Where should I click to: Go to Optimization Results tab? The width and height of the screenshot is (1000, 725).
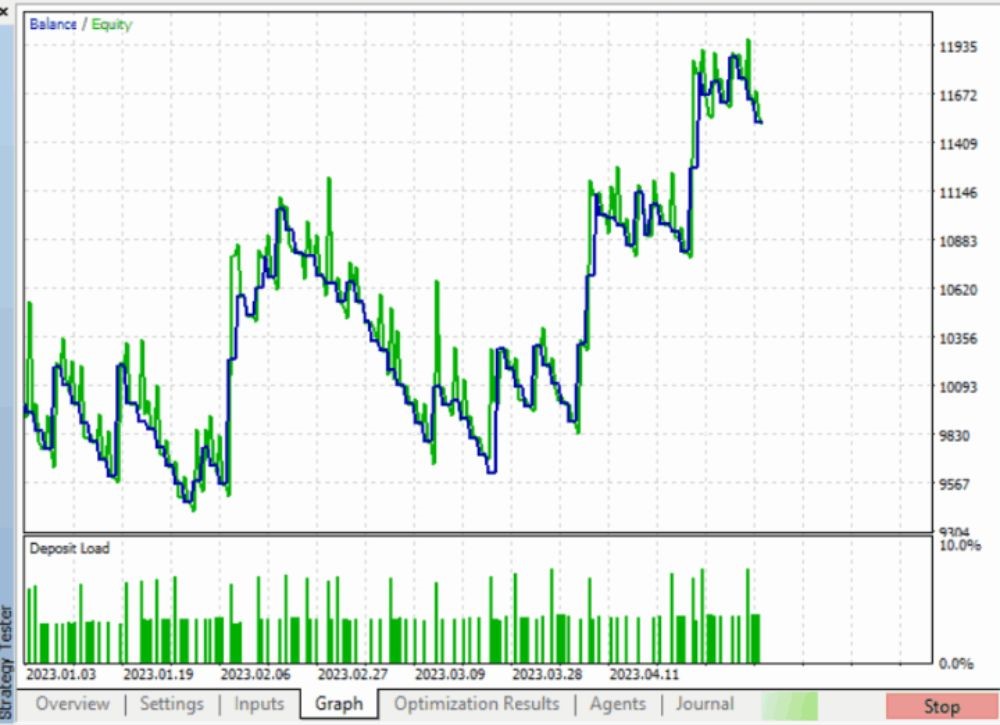pos(476,704)
